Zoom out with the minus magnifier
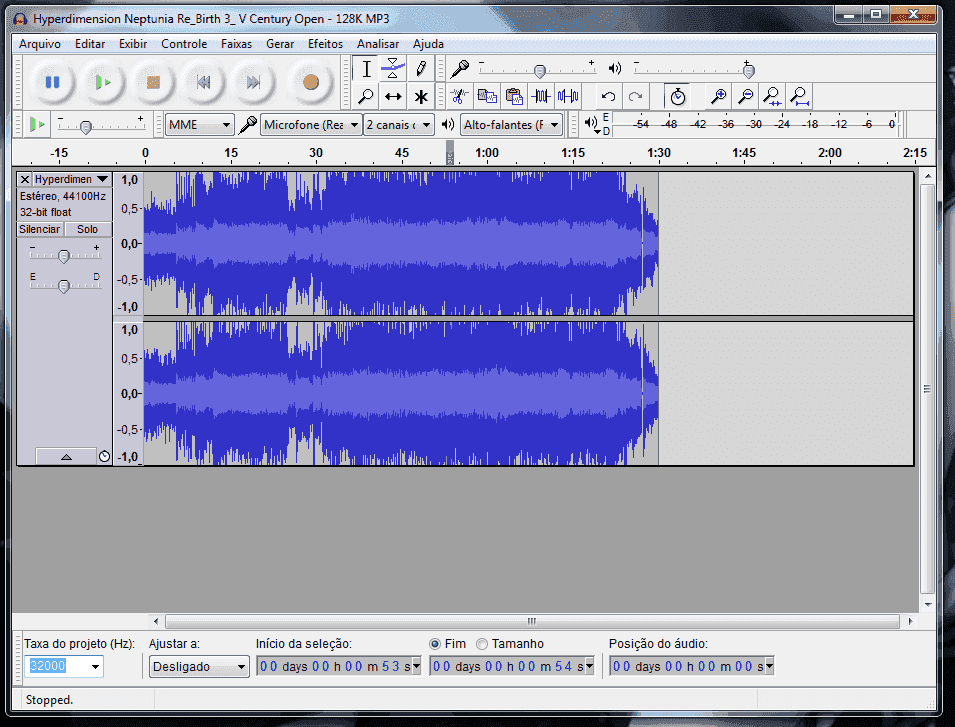 click(x=745, y=96)
